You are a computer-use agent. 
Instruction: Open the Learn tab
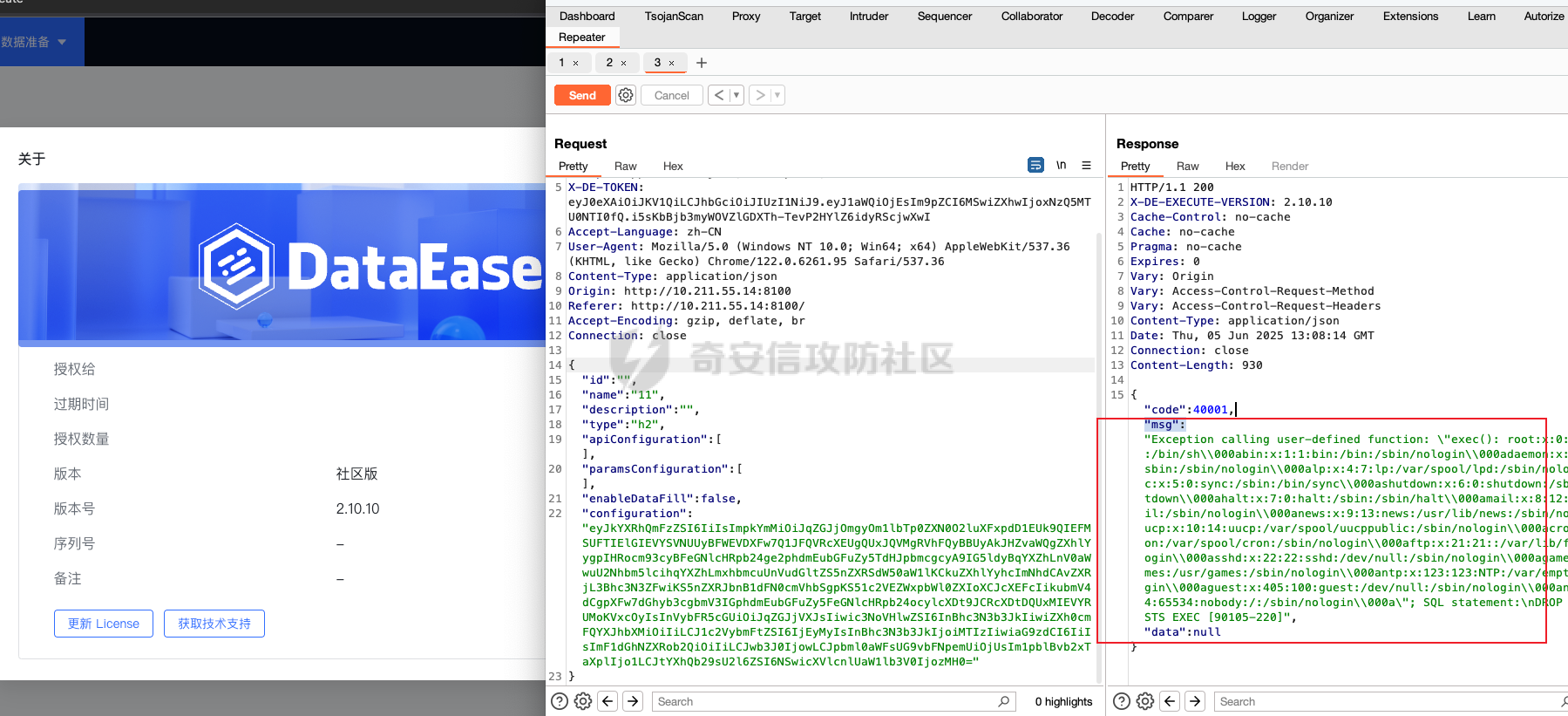point(1482,16)
